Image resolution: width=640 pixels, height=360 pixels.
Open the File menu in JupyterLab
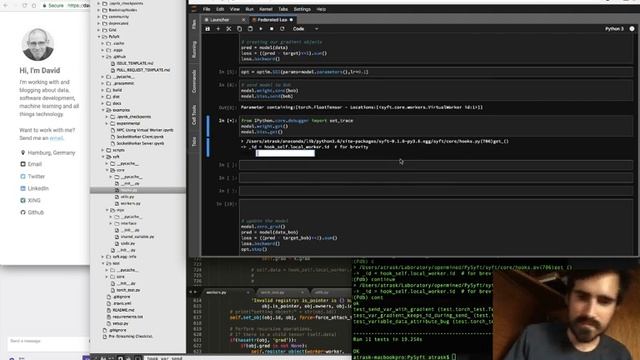207,9
